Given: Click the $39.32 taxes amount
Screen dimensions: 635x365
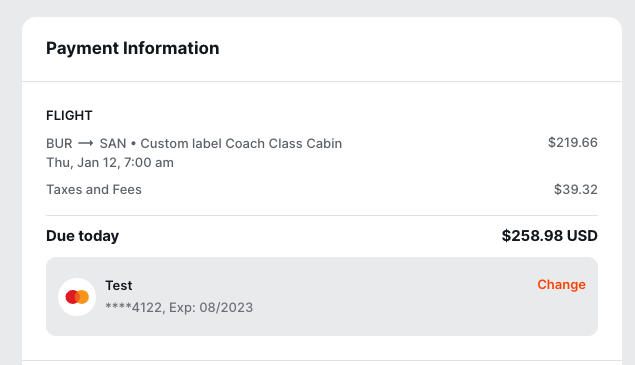Looking at the screenshot, I should click(x=575, y=190).
